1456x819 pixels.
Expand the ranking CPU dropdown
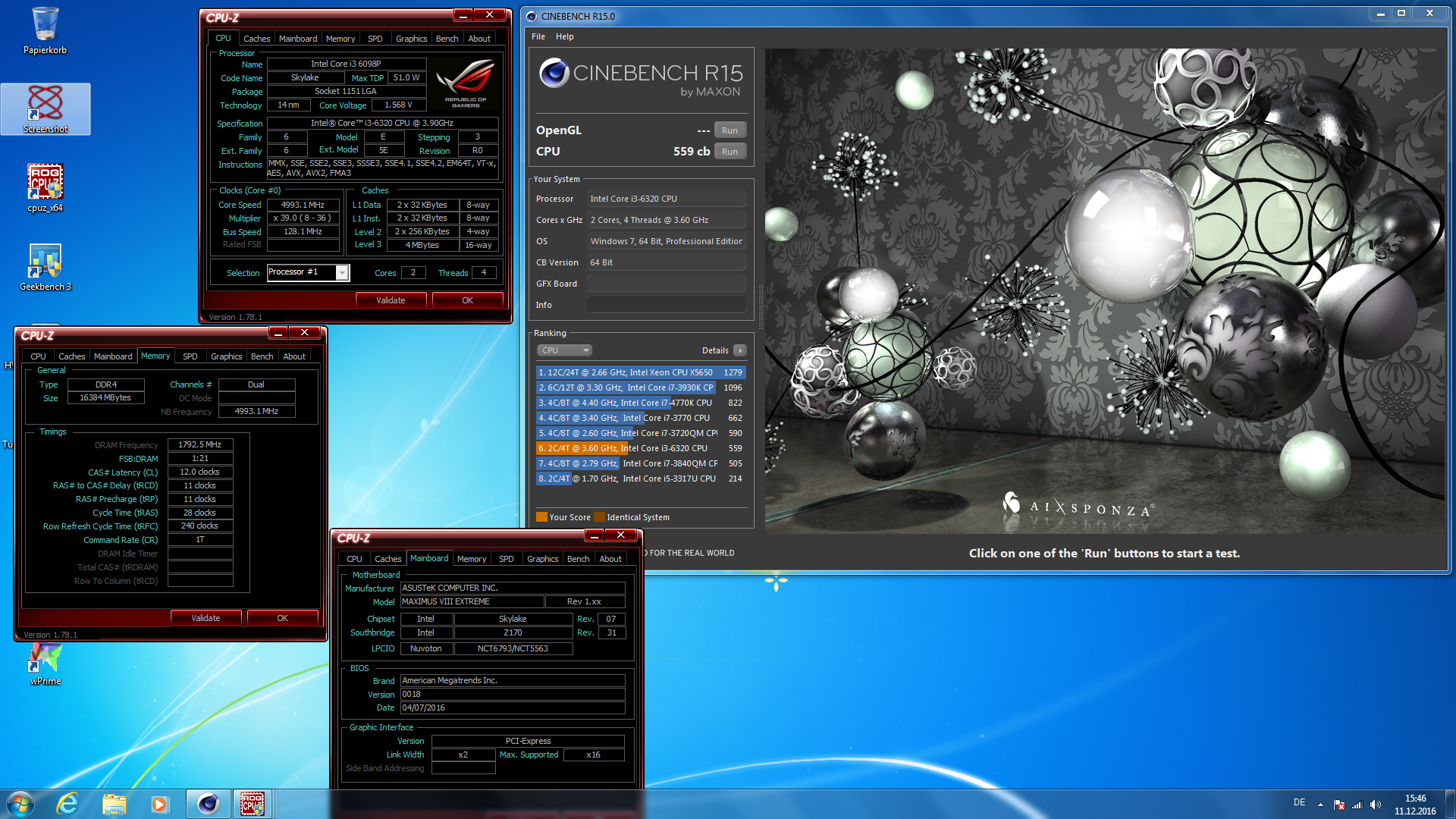click(564, 350)
